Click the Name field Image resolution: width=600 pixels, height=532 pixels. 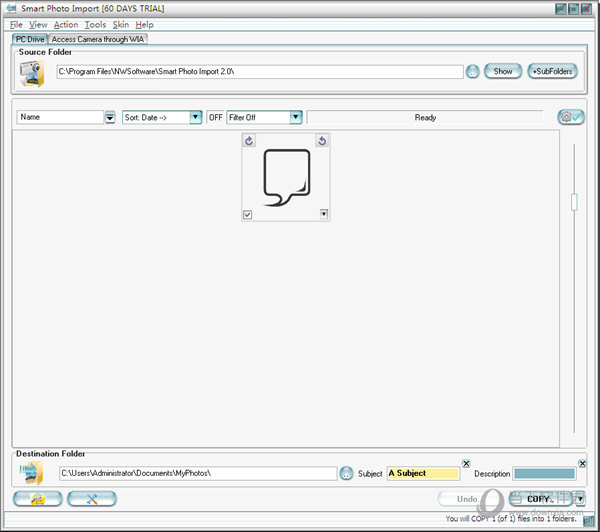(60, 117)
